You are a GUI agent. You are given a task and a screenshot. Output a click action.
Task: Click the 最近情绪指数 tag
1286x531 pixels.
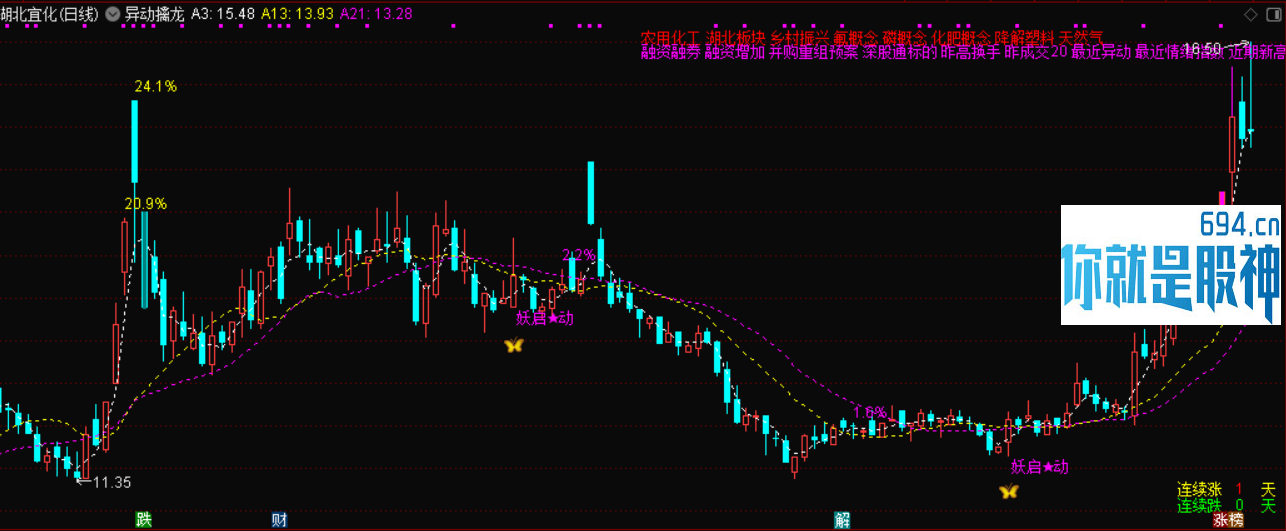coord(1179,53)
